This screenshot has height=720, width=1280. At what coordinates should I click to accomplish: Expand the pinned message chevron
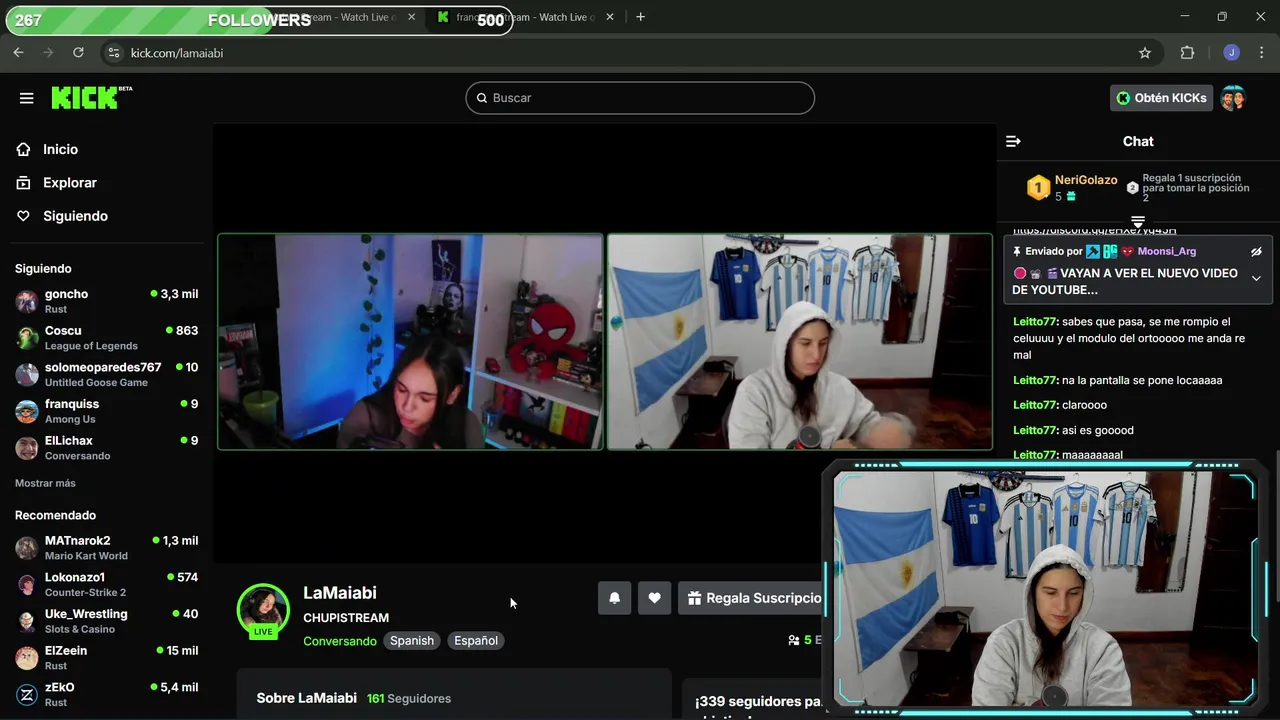pos(1256,279)
